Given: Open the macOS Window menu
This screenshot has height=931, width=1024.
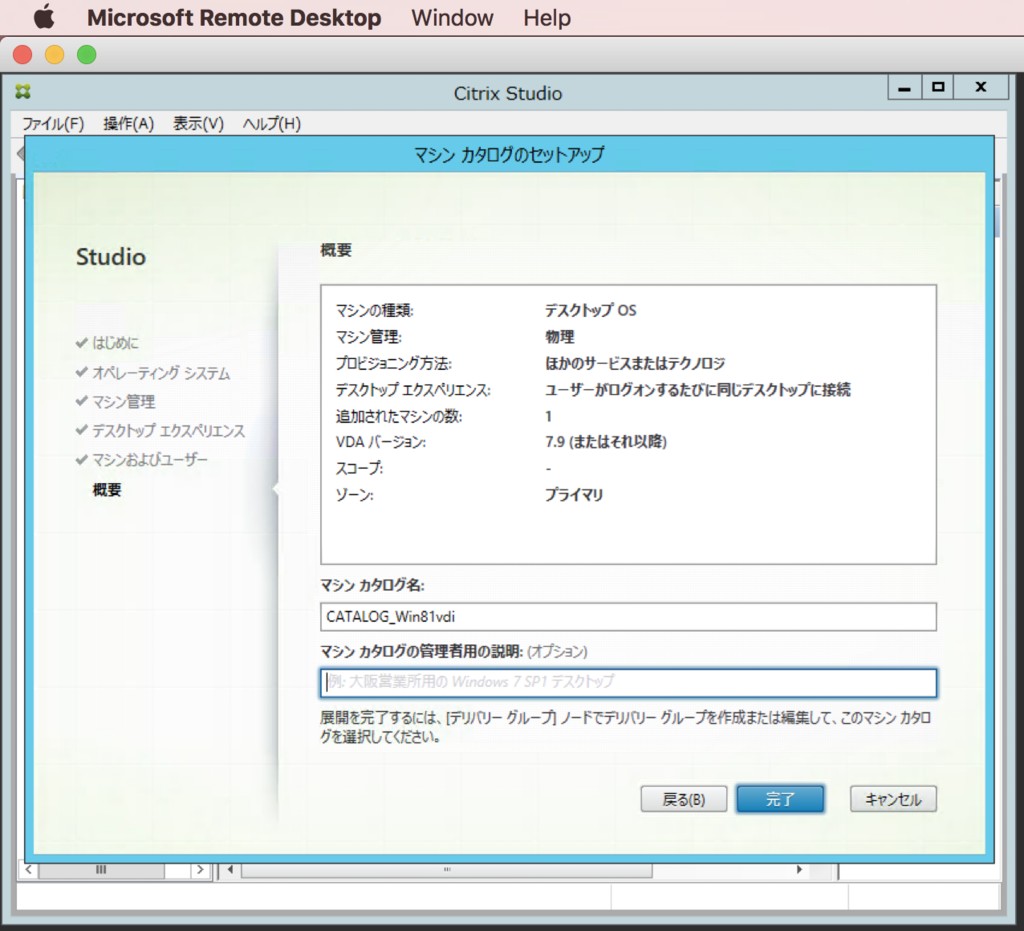Looking at the screenshot, I should 452,18.
